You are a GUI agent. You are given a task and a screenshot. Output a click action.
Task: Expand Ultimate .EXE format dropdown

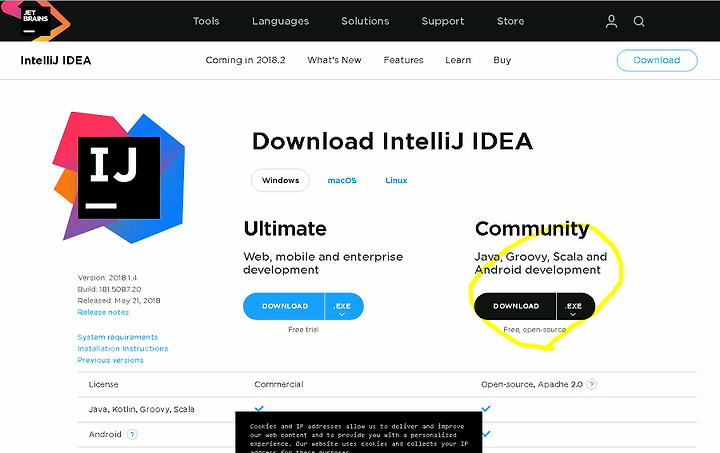coord(343,306)
